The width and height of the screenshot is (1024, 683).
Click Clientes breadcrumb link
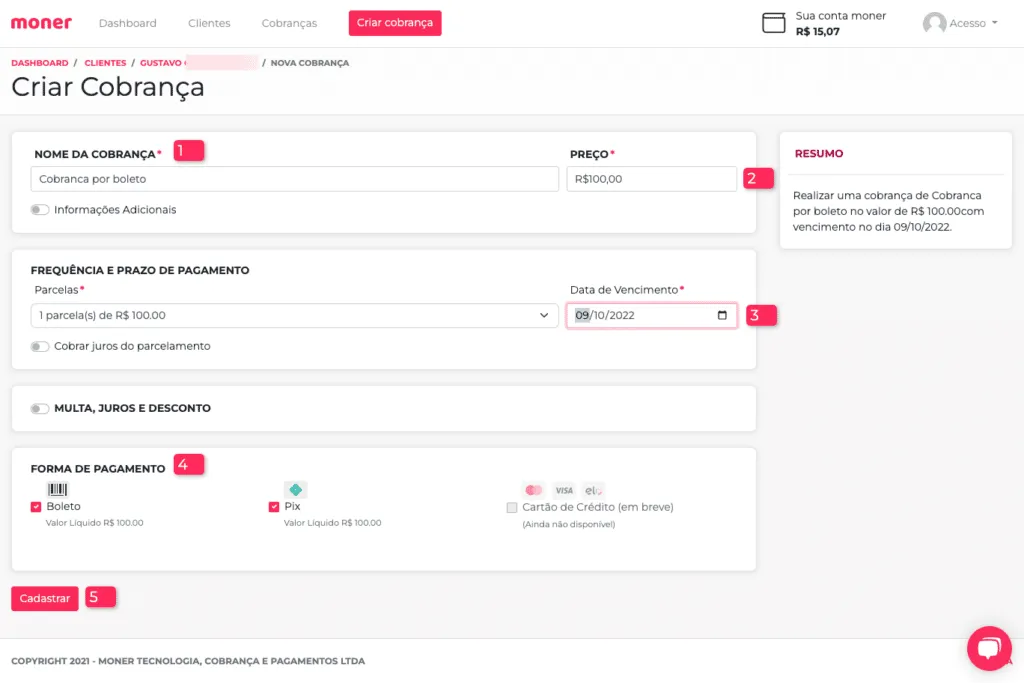[x=105, y=63]
